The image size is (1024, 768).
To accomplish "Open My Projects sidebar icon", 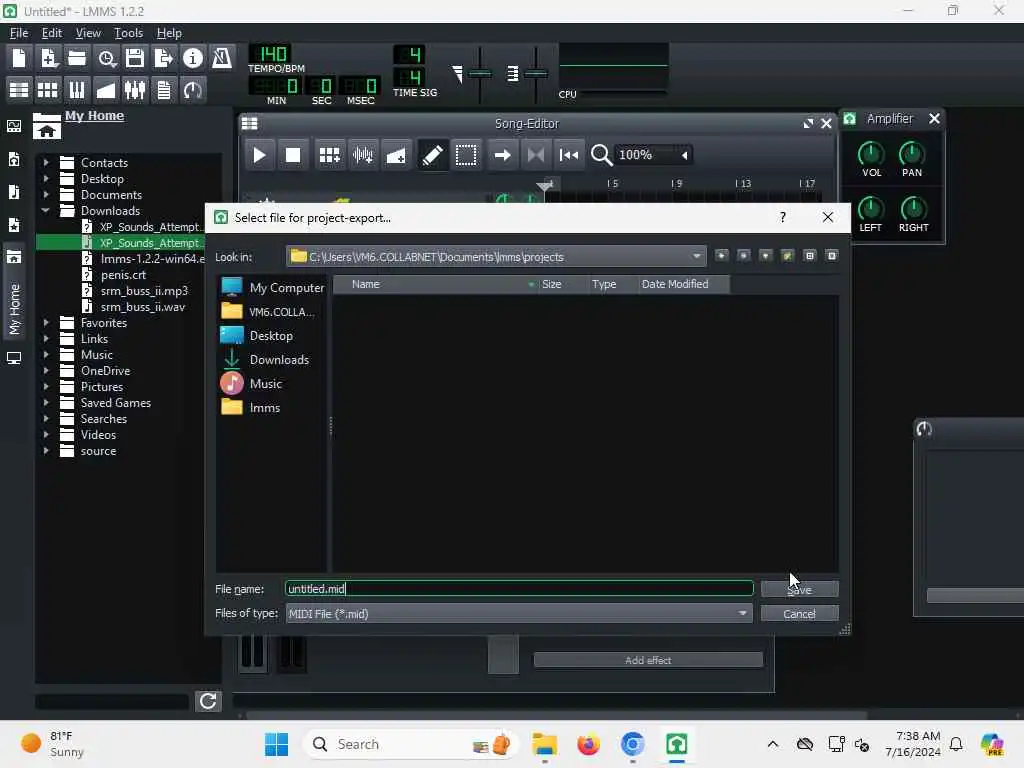I will (14, 159).
